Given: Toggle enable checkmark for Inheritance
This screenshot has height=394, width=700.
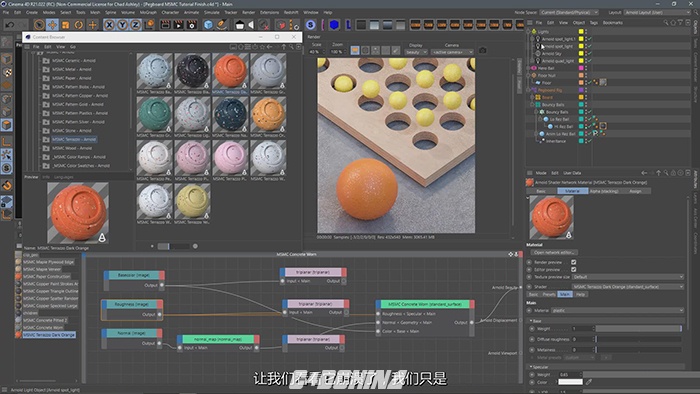Looking at the screenshot, I should pos(590,141).
